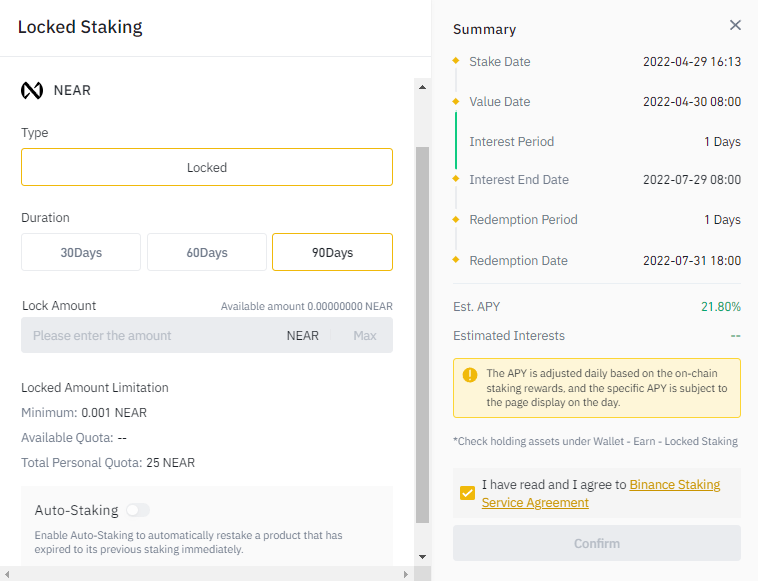Uncheck the staking agreement checkbox
The height and width of the screenshot is (581, 758).
(467, 493)
